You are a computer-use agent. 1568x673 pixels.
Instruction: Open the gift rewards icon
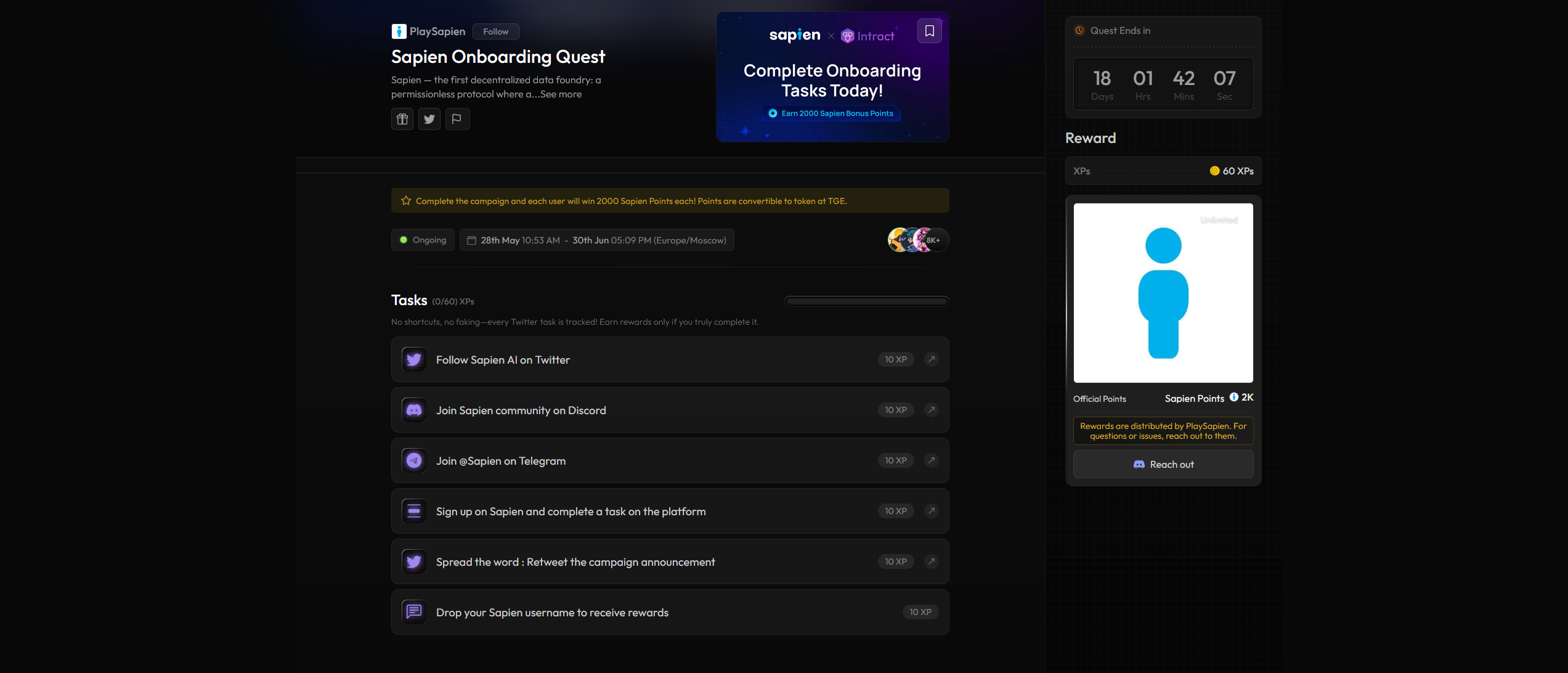coord(402,119)
